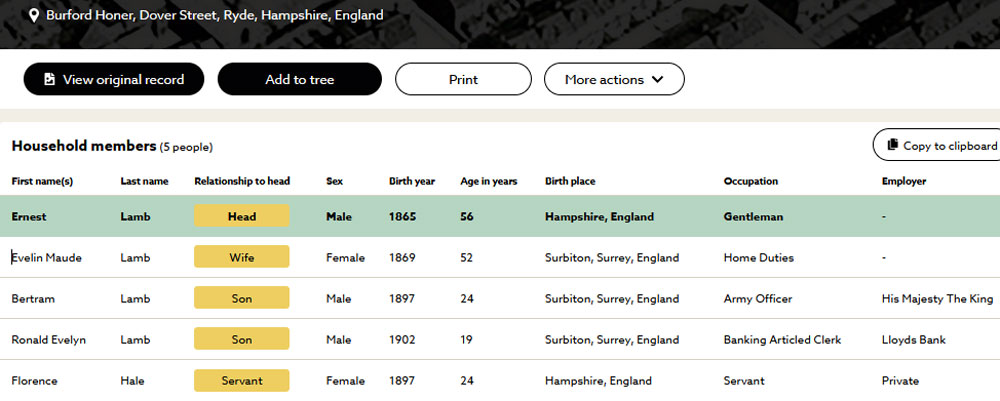Click the Print button

[x=463, y=79]
